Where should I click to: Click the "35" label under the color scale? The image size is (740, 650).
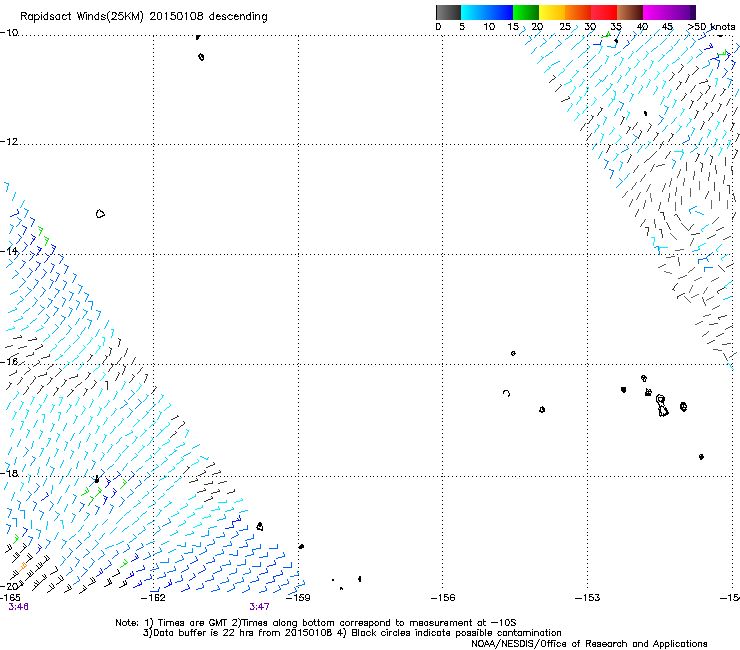point(616,27)
